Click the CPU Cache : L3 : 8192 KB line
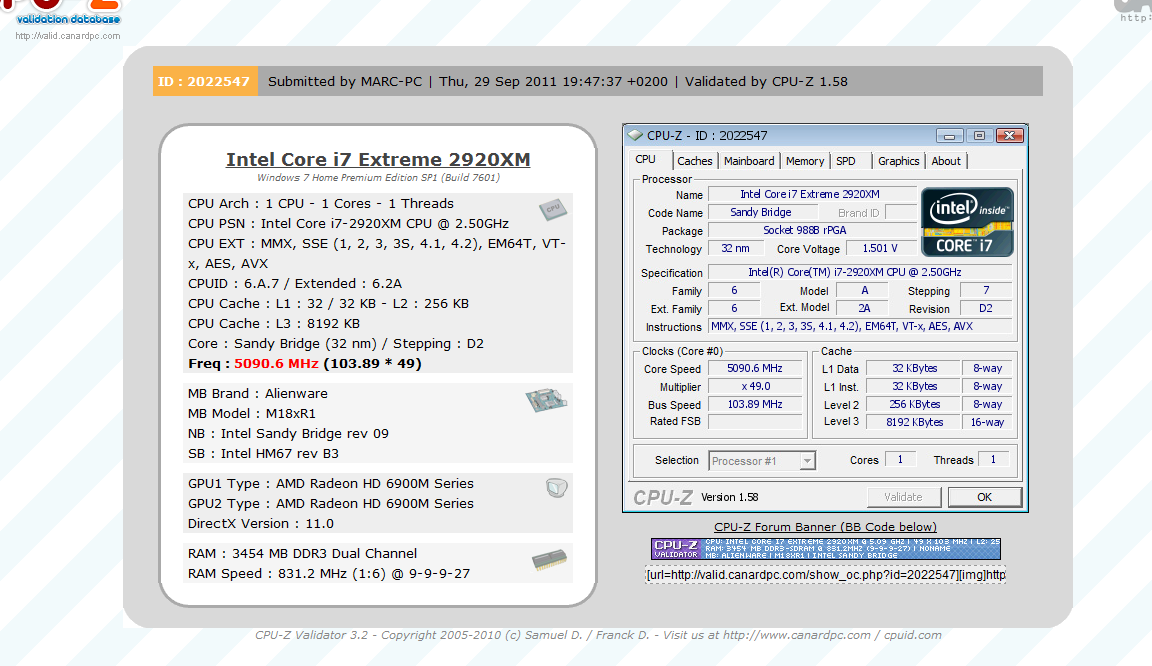The image size is (1152, 666). coord(274,323)
